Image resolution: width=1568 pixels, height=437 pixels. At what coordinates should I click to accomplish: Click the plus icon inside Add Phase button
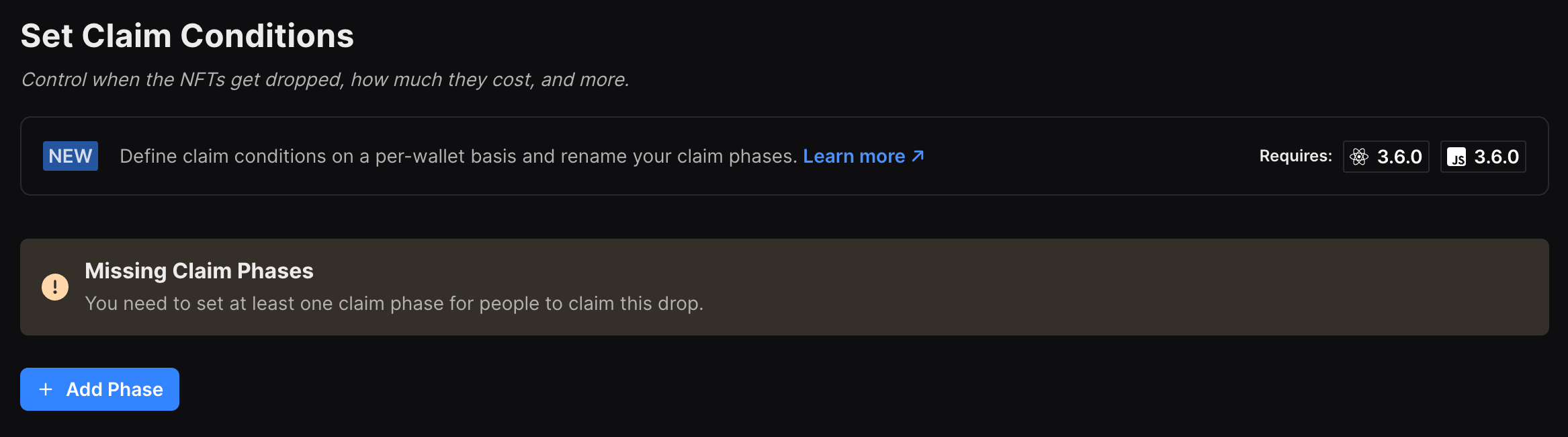point(45,389)
